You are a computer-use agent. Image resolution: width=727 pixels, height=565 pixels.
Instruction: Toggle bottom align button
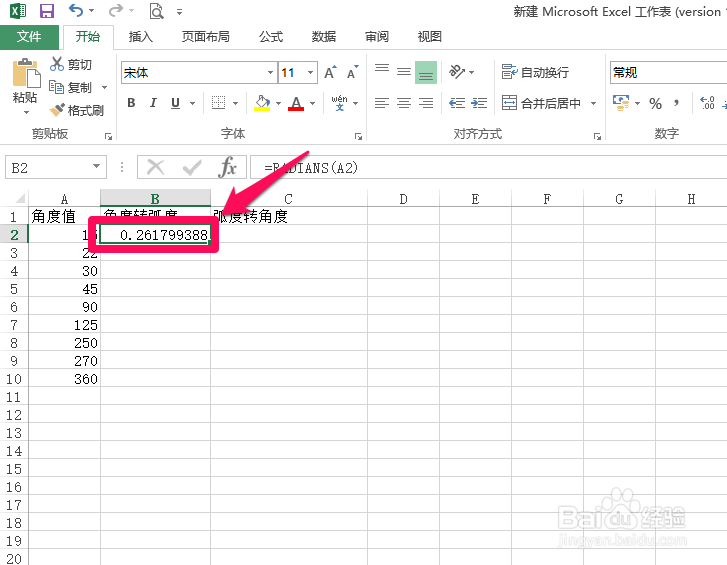coord(426,72)
